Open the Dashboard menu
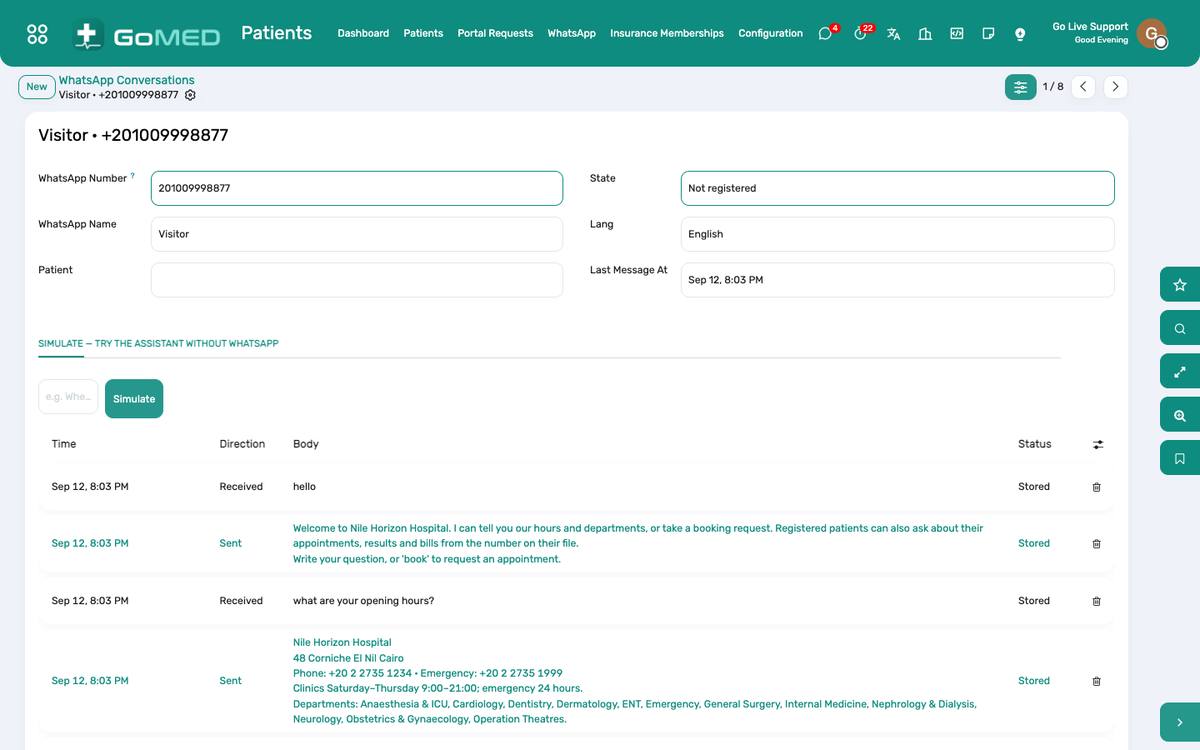This screenshot has height=750, width=1200. 363,33
